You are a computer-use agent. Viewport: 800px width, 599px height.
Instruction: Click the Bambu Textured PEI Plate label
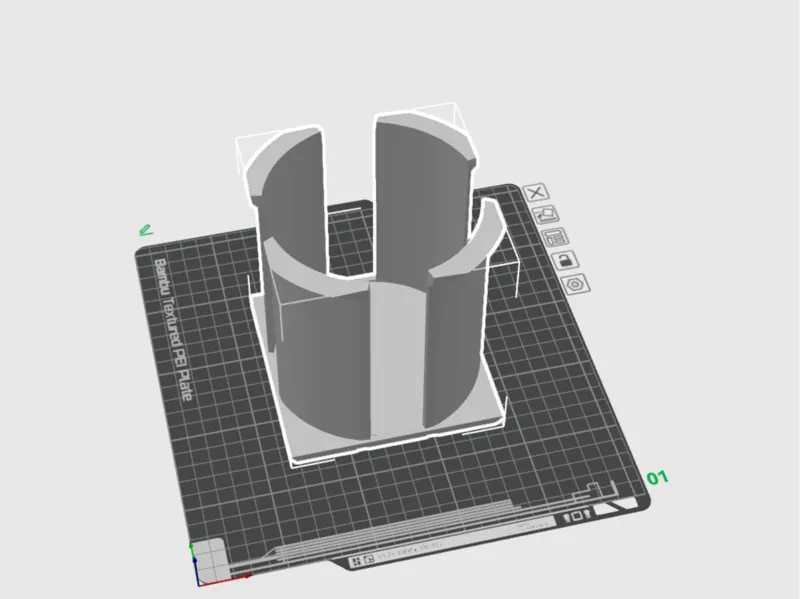tap(173, 330)
